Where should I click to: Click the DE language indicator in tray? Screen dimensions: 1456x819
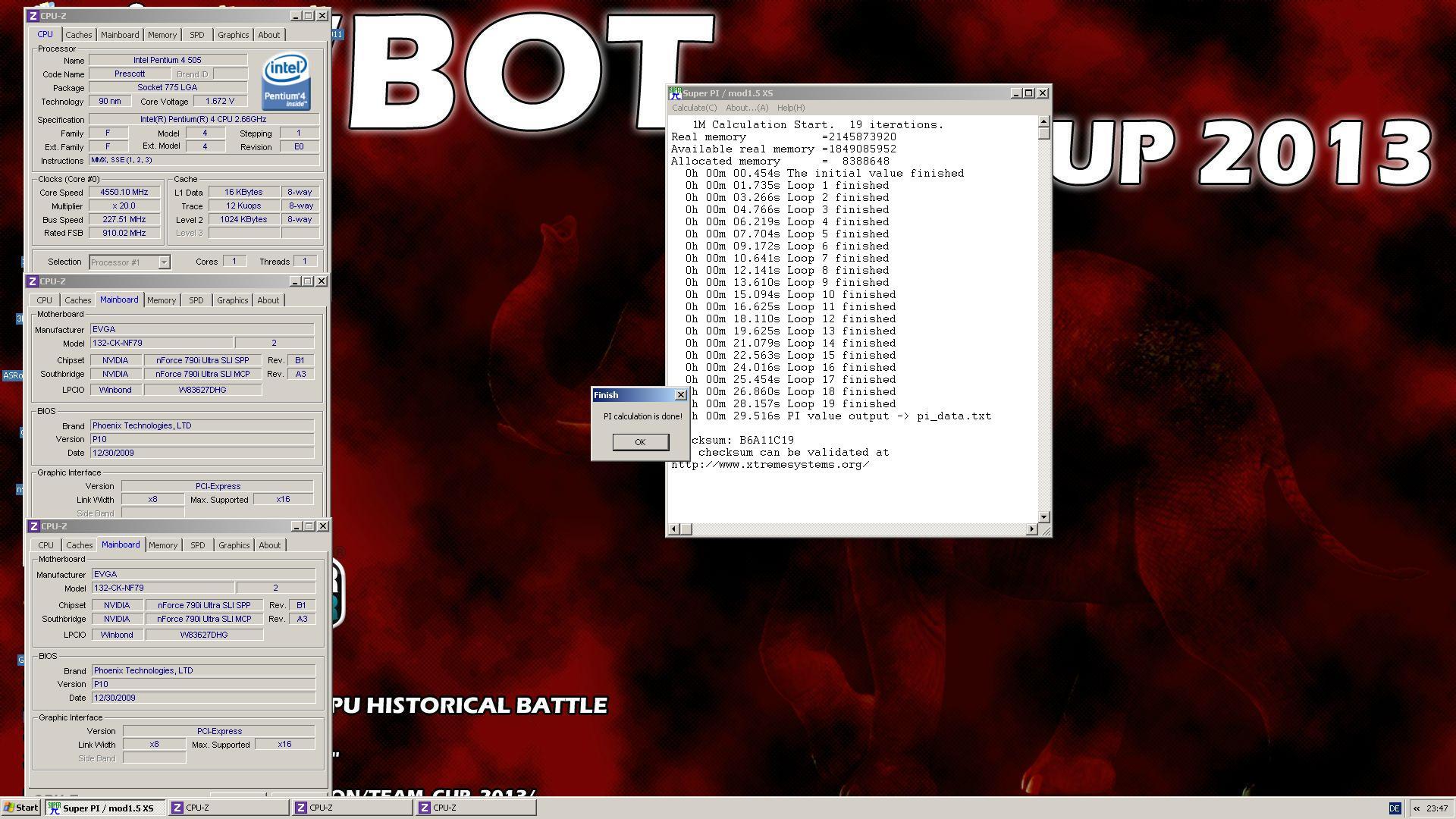(x=1395, y=808)
